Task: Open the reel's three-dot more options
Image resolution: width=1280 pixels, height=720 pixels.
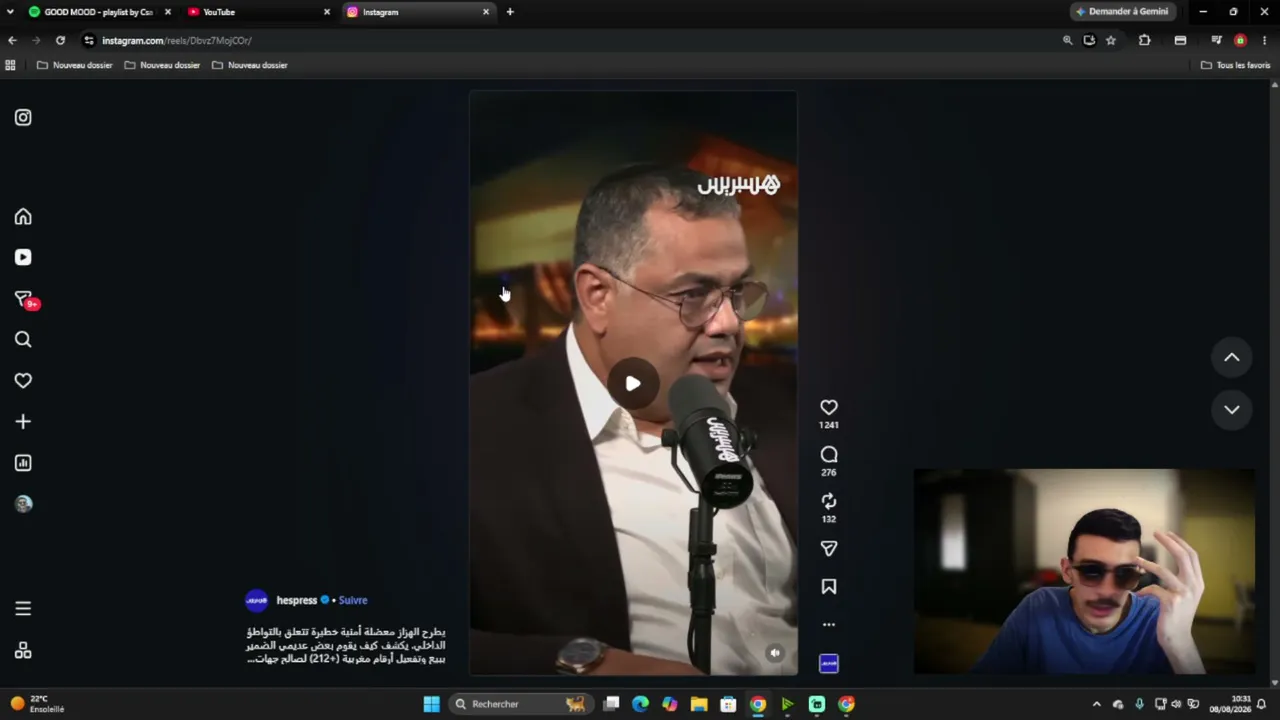Action: [829, 625]
